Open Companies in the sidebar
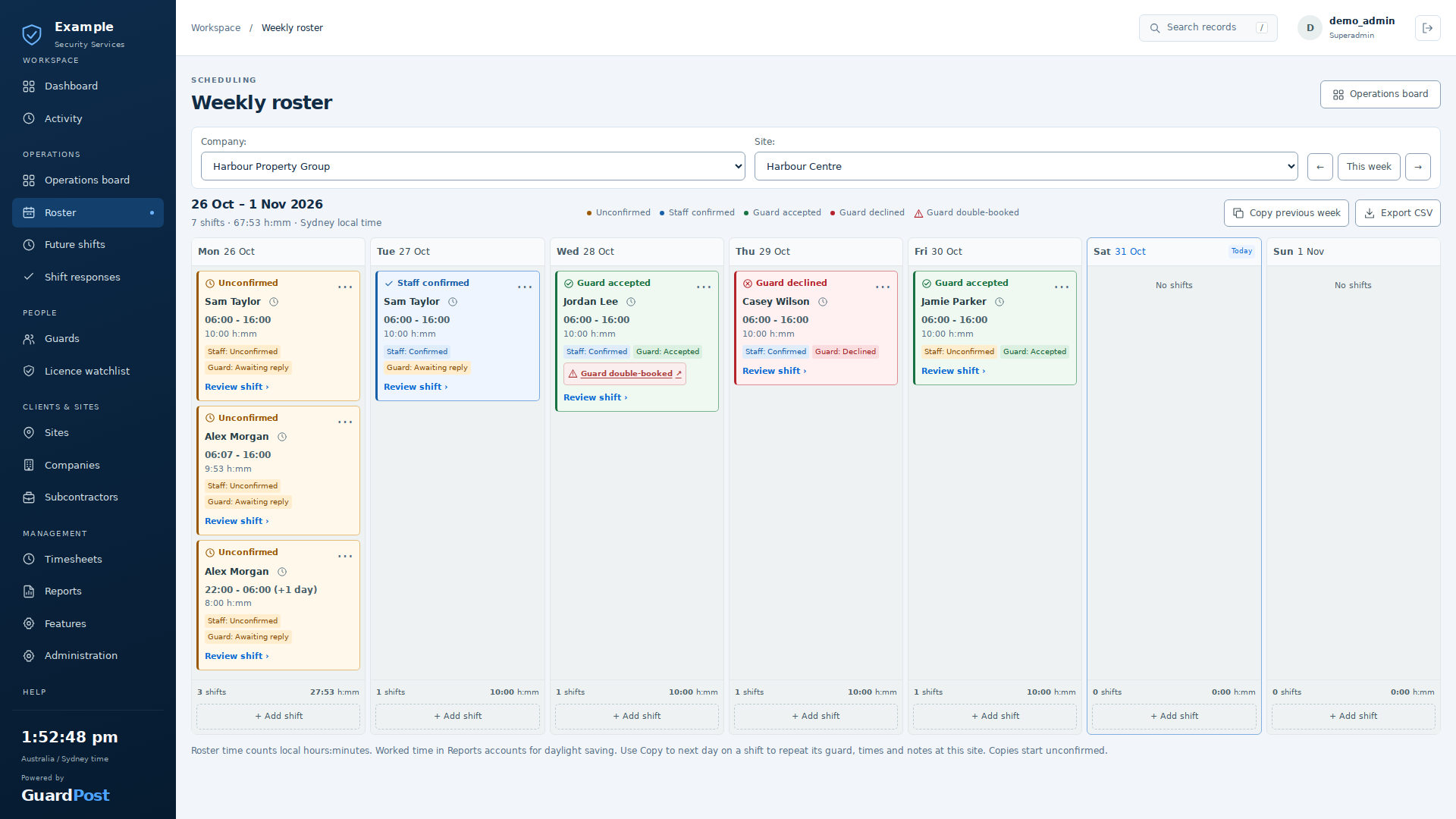 pyautogui.click(x=88, y=466)
